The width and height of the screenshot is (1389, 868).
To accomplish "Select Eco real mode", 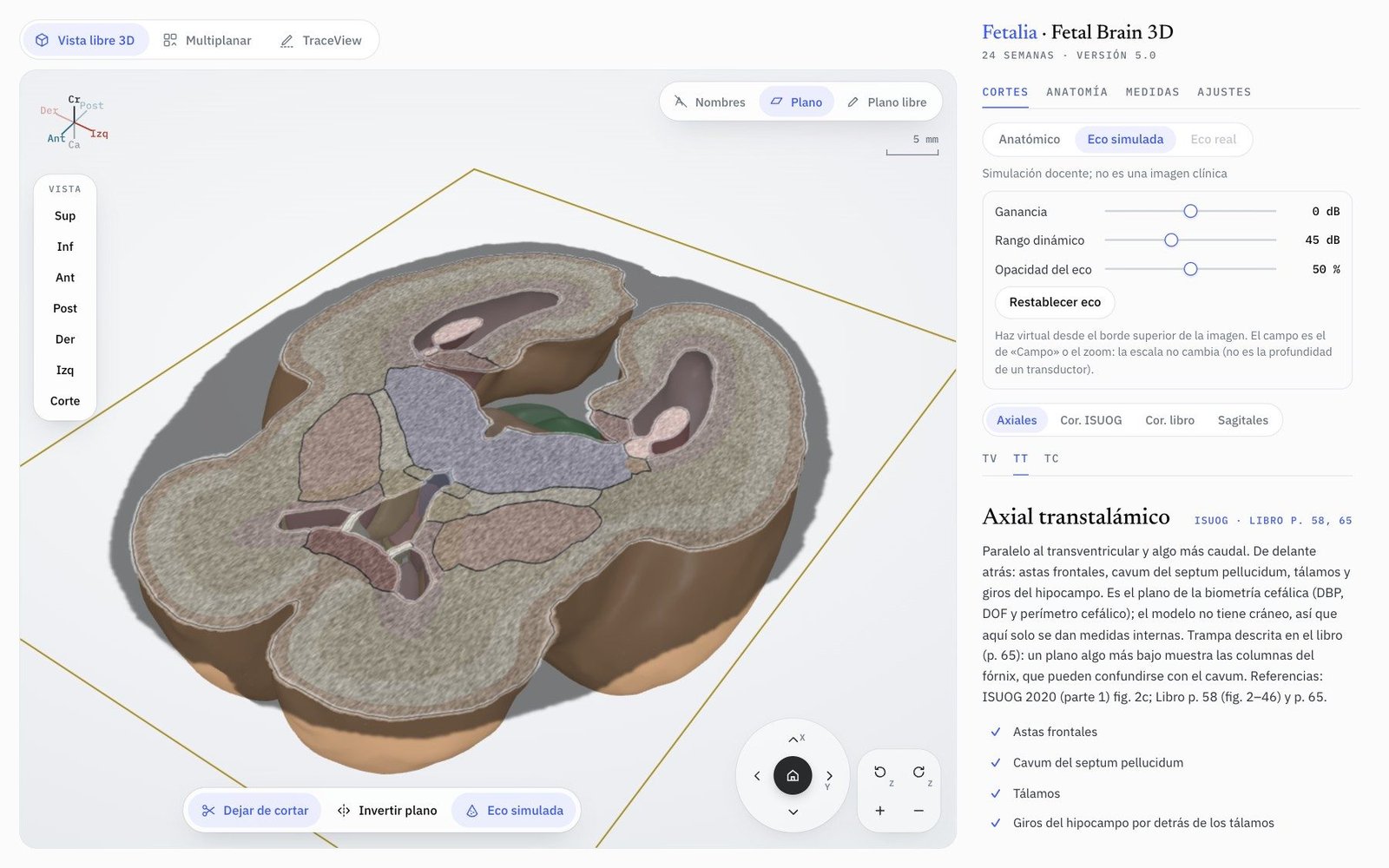I will [1213, 139].
